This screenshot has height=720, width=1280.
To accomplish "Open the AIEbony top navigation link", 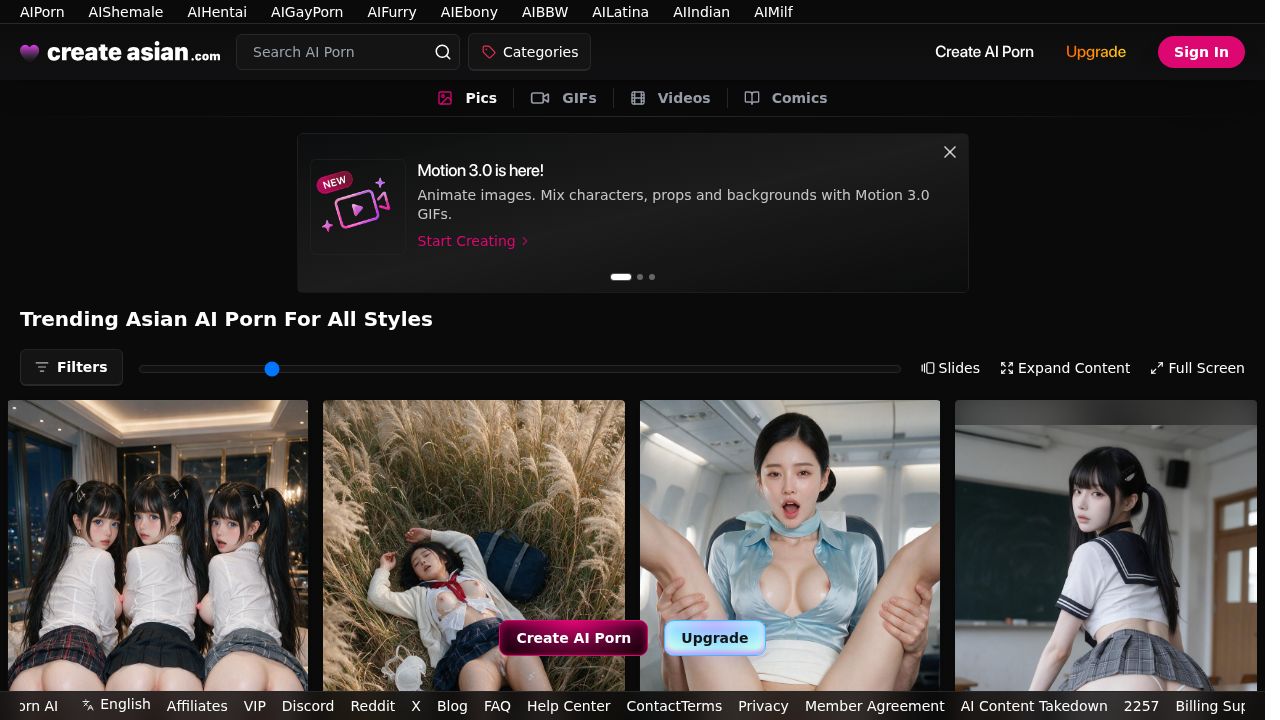I will (469, 12).
